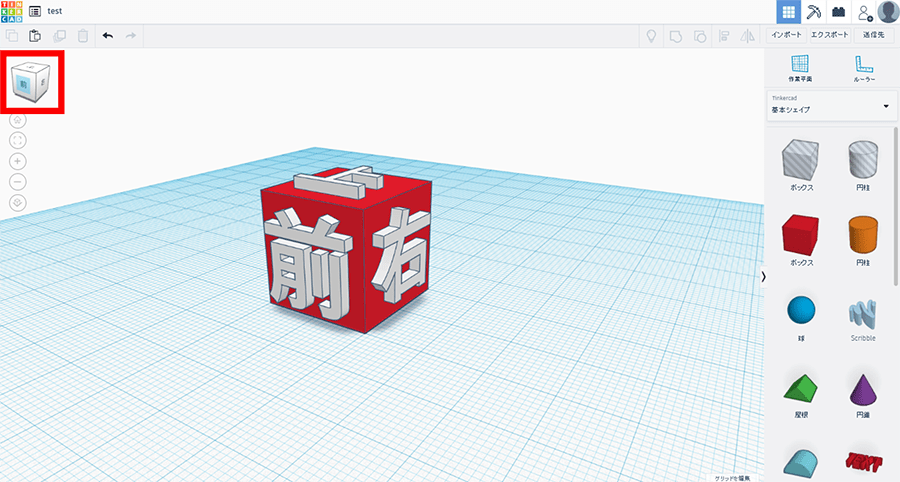900x482 pixels.
Task: Click the グリッドを編集 edit grid button
Action: click(732, 478)
